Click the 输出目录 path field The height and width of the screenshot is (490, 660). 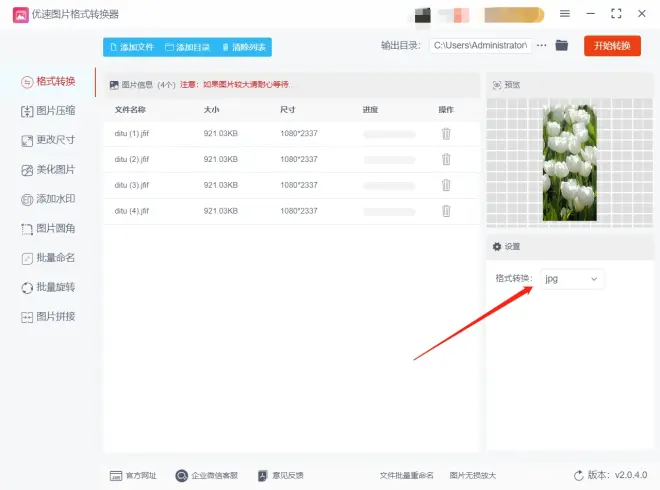click(480, 46)
